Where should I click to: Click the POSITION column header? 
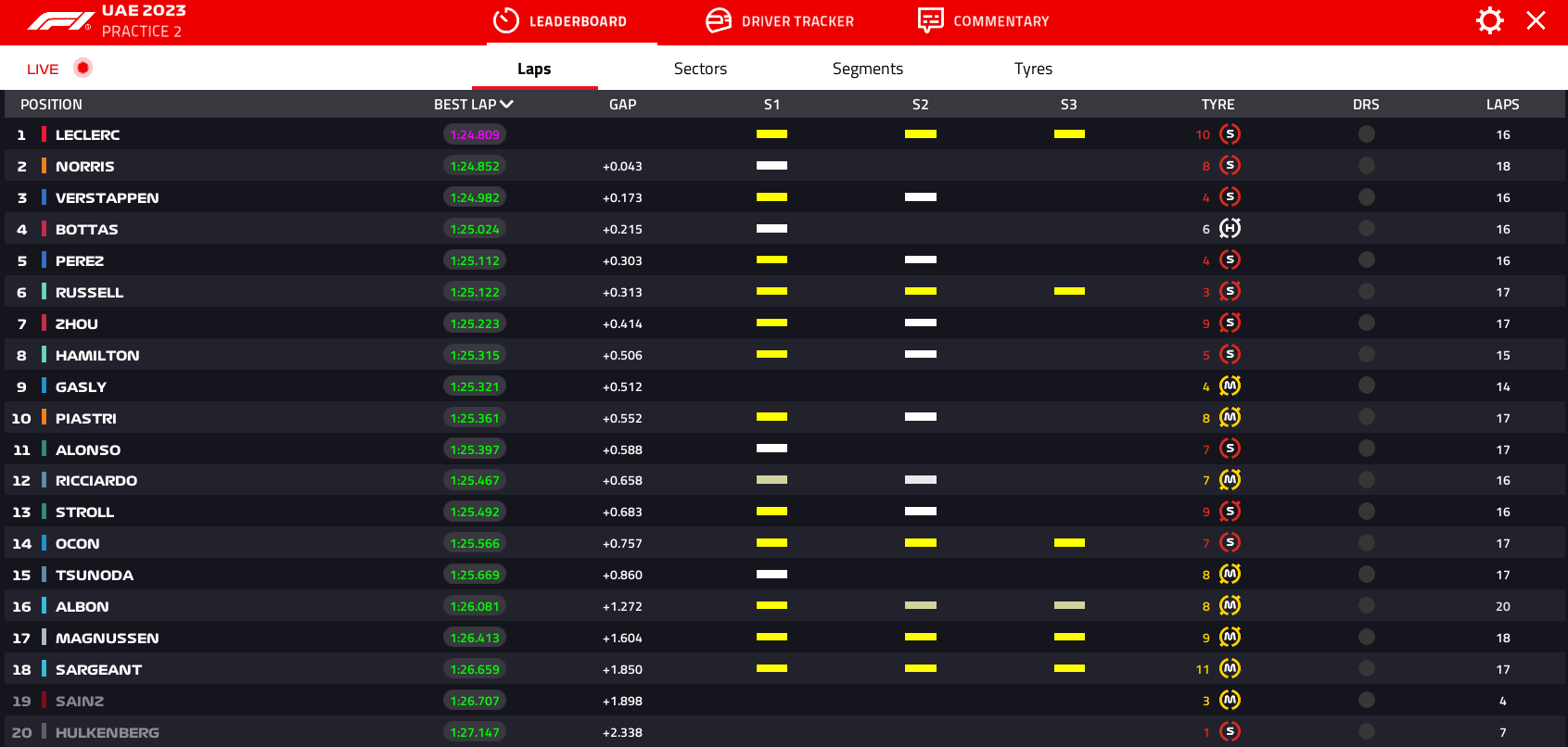click(x=51, y=105)
